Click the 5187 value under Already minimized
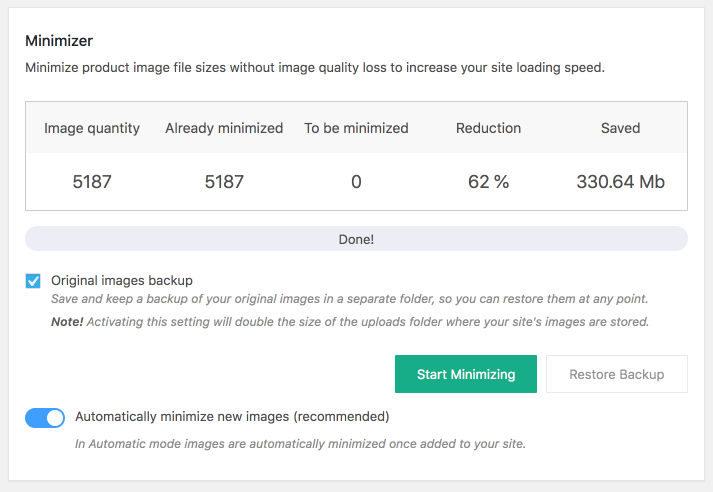The width and height of the screenshot is (713, 492). (224, 182)
